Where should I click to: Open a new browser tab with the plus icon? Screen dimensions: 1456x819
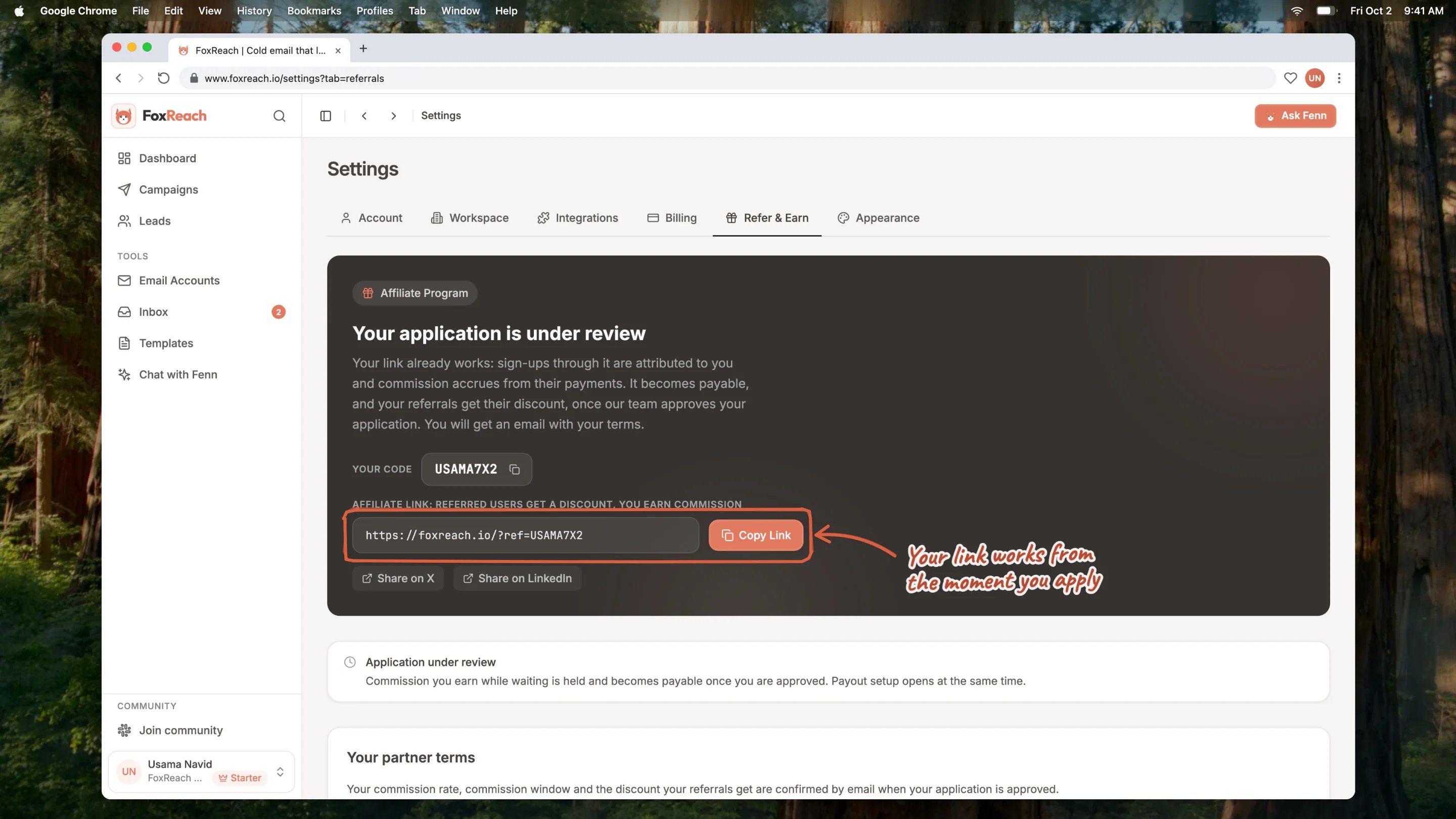tap(363, 49)
